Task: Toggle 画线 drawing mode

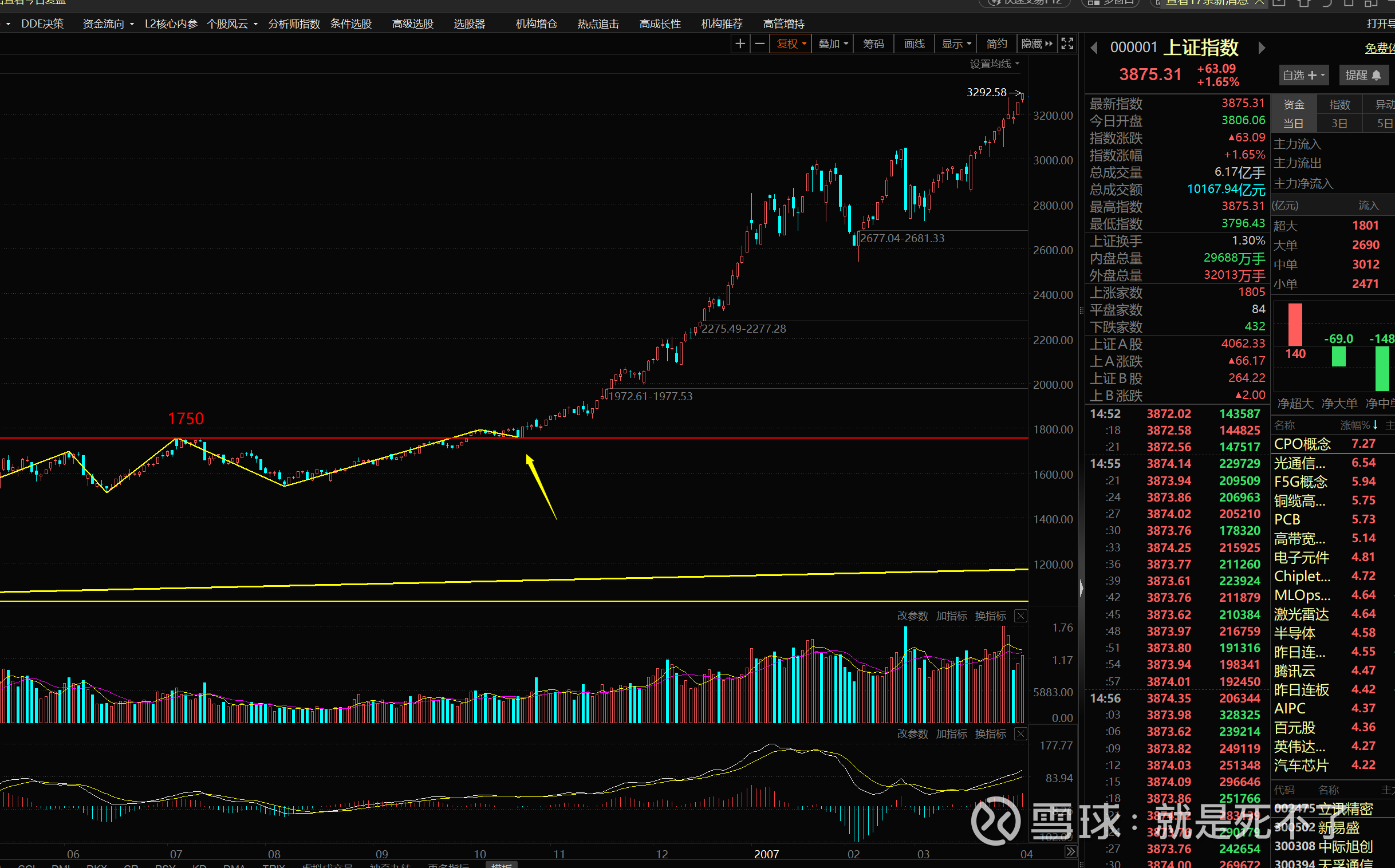Action: (914, 44)
